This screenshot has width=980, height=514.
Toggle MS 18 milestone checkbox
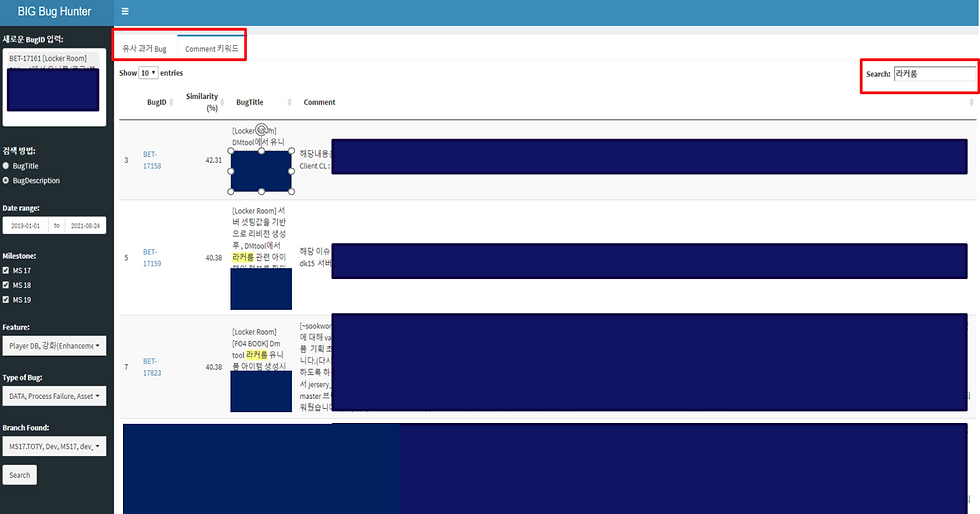[x=6, y=285]
